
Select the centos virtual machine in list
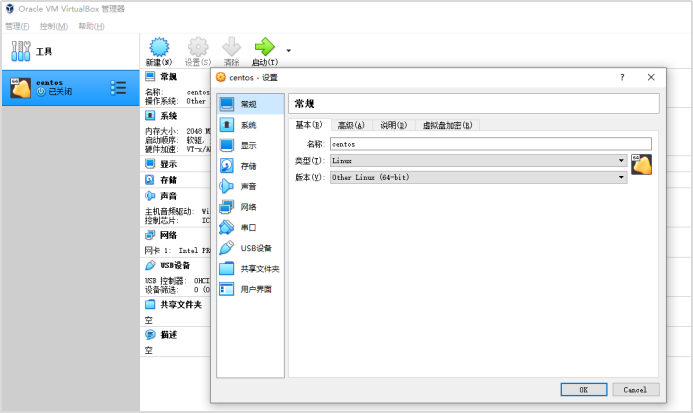tap(71, 88)
